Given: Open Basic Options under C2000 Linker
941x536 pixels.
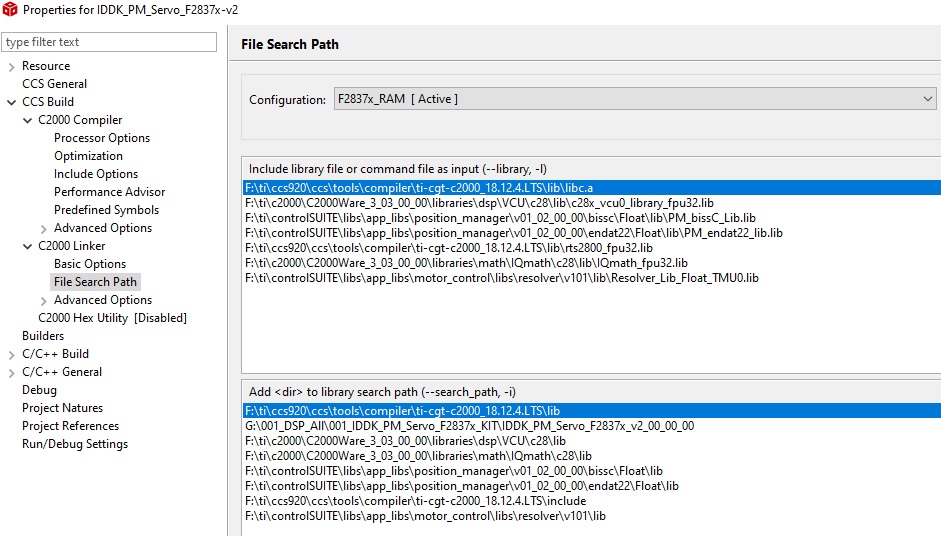Looking at the screenshot, I should pyautogui.click(x=90, y=264).
